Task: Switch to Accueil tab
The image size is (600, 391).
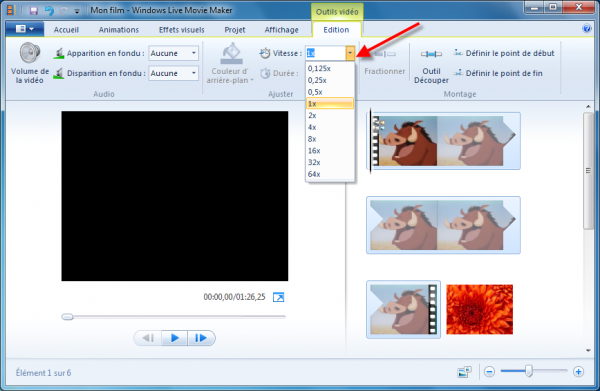Action: (x=66, y=30)
